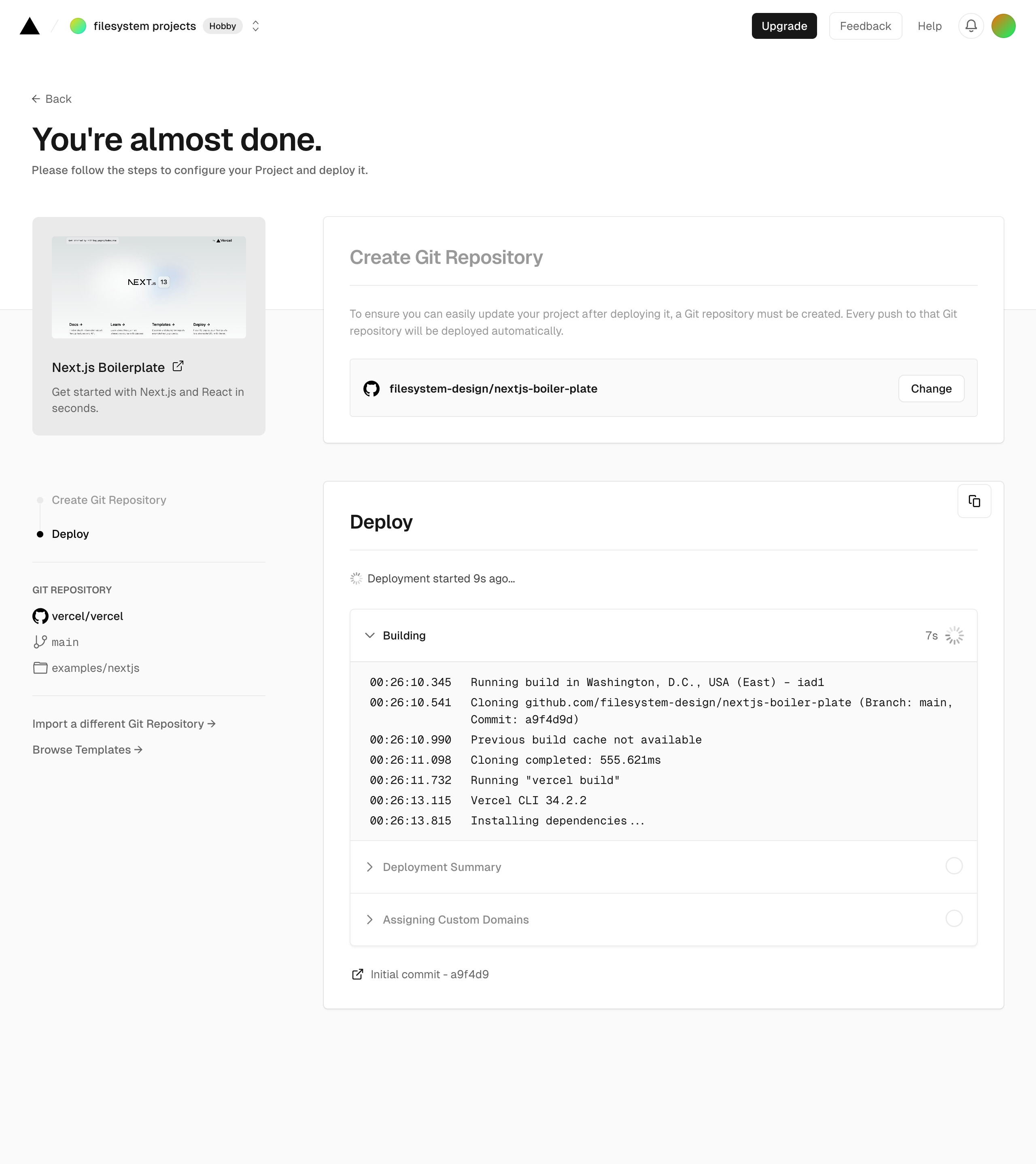Click the Deployment started spinner icon

pyautogui.click(x=356, y=579)
